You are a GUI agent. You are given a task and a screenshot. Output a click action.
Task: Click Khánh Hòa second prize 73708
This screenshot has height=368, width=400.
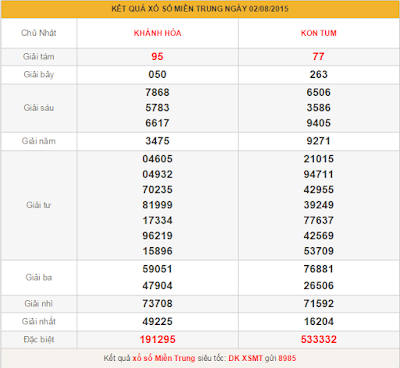click(157, 303)
